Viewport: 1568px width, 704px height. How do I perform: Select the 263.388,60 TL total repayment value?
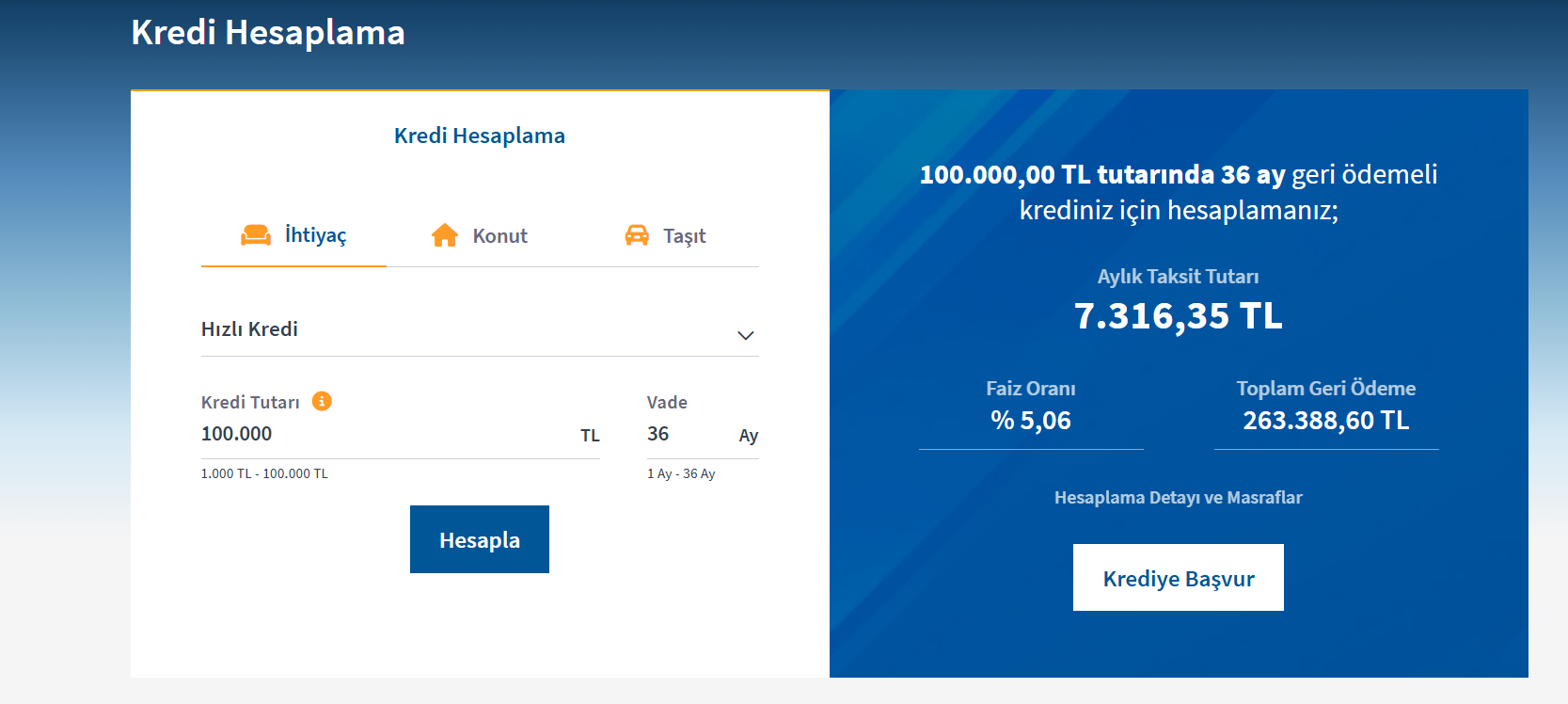click(1325, 421)
